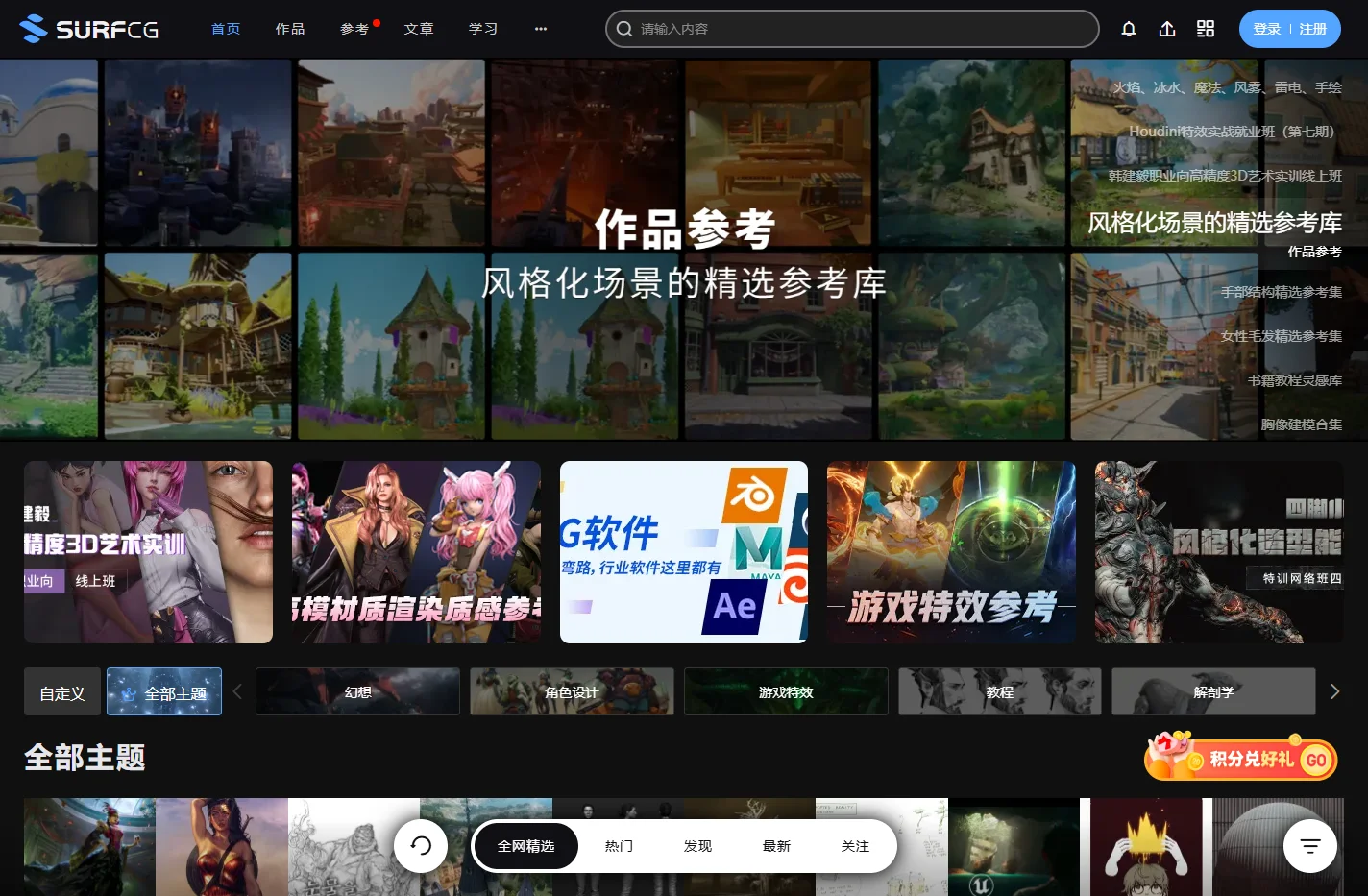Open 手部结构精选参考集 link

click(x=1282, y=292)
